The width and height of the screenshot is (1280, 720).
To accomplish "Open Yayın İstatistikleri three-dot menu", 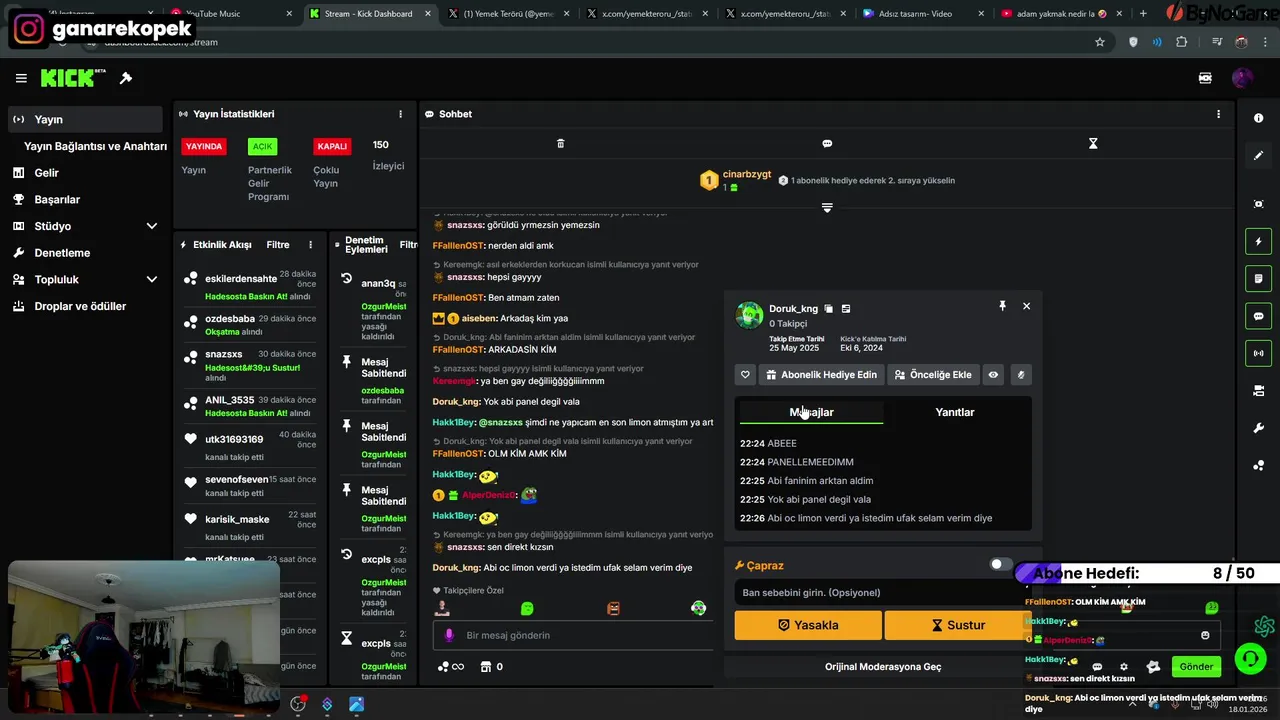I will 400,114.
